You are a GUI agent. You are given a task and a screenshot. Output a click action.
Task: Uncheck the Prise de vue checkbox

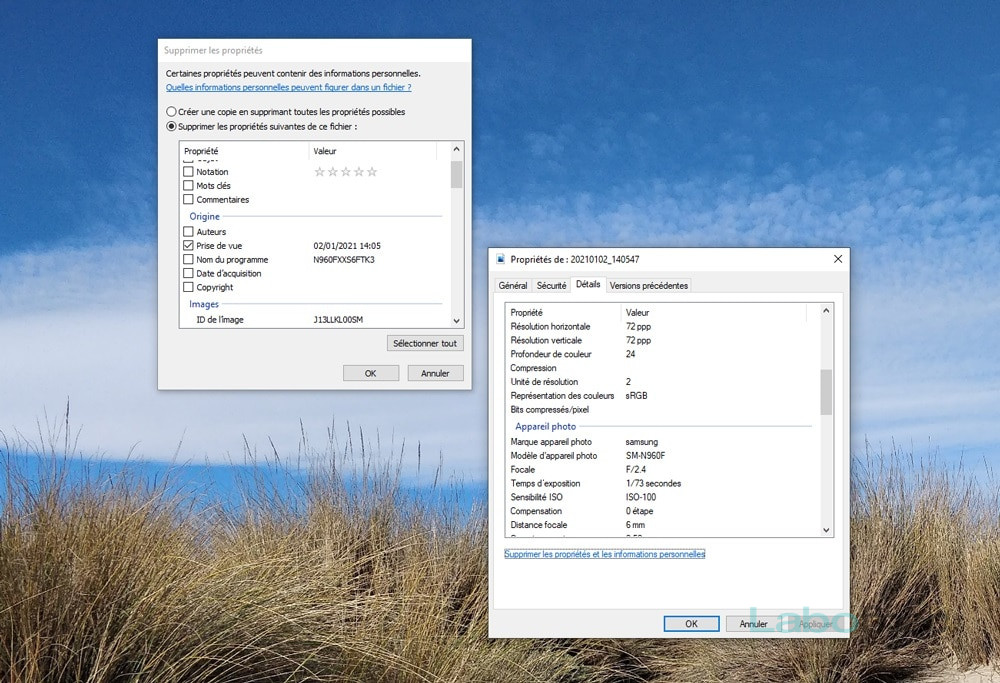(188, 246)
